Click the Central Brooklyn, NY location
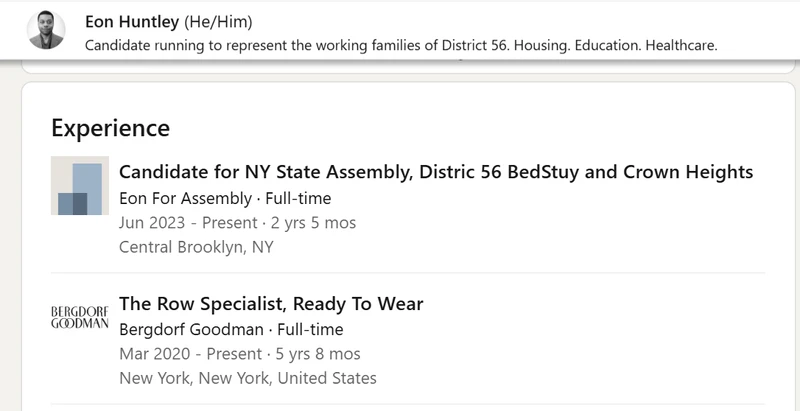The width and height of the screenshot is (800, 411). pyautogui.click(x=196, y=246)
